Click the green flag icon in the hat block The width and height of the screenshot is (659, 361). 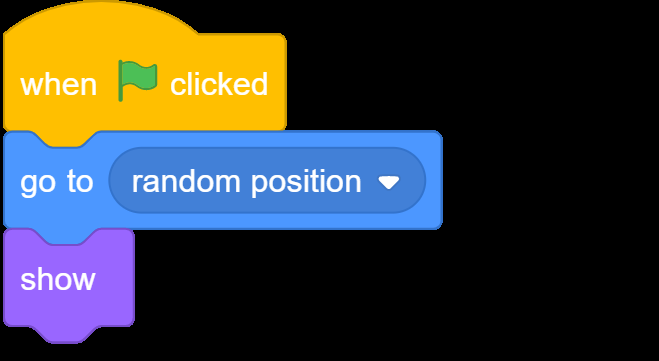(x=137, y=81)
